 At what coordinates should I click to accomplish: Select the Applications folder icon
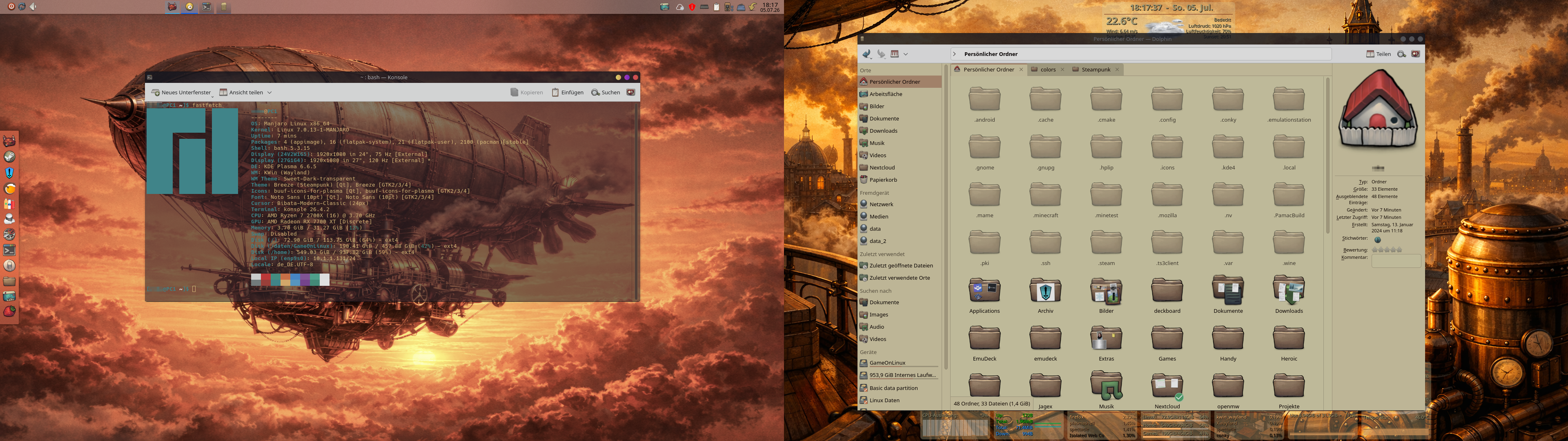984,291
